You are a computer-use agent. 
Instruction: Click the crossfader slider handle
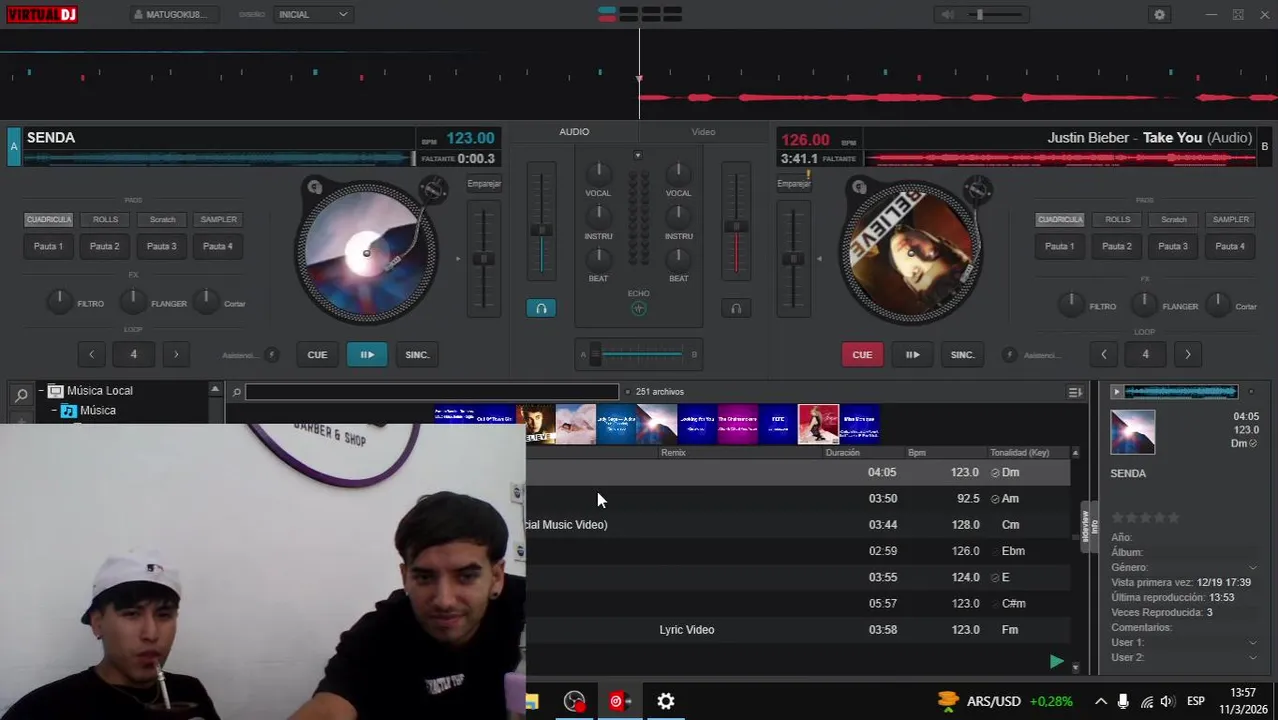click(596, 354)
